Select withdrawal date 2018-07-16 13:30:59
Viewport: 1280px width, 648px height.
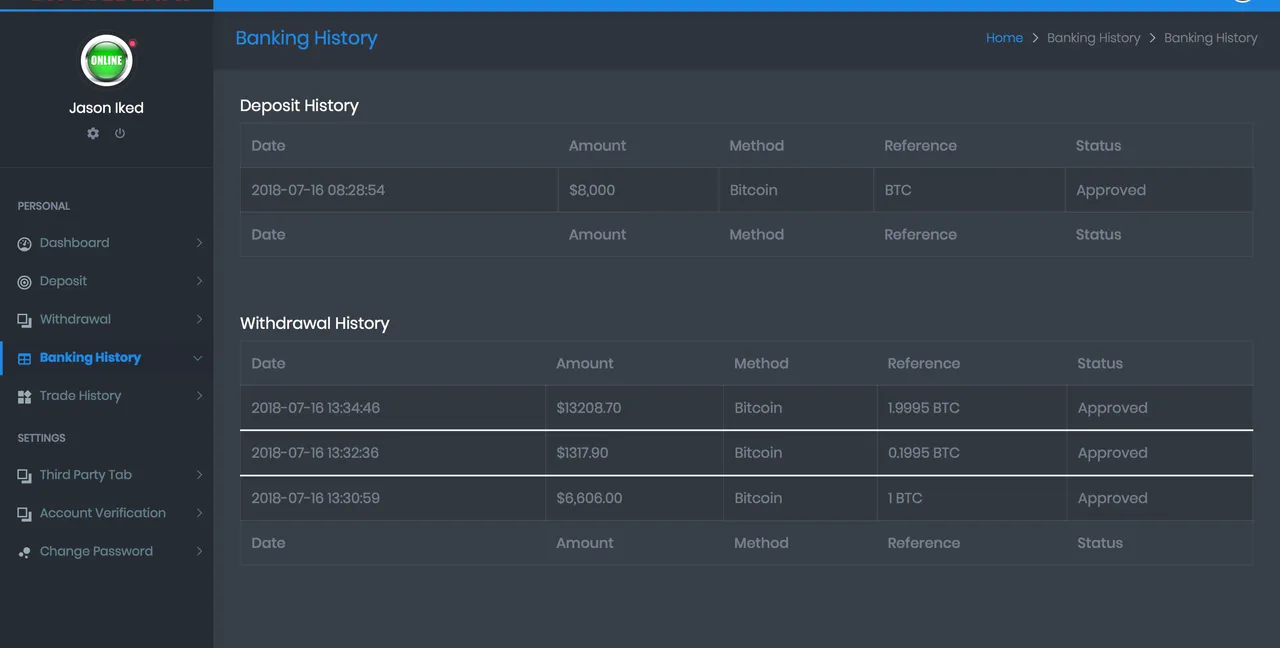(315, 498)
